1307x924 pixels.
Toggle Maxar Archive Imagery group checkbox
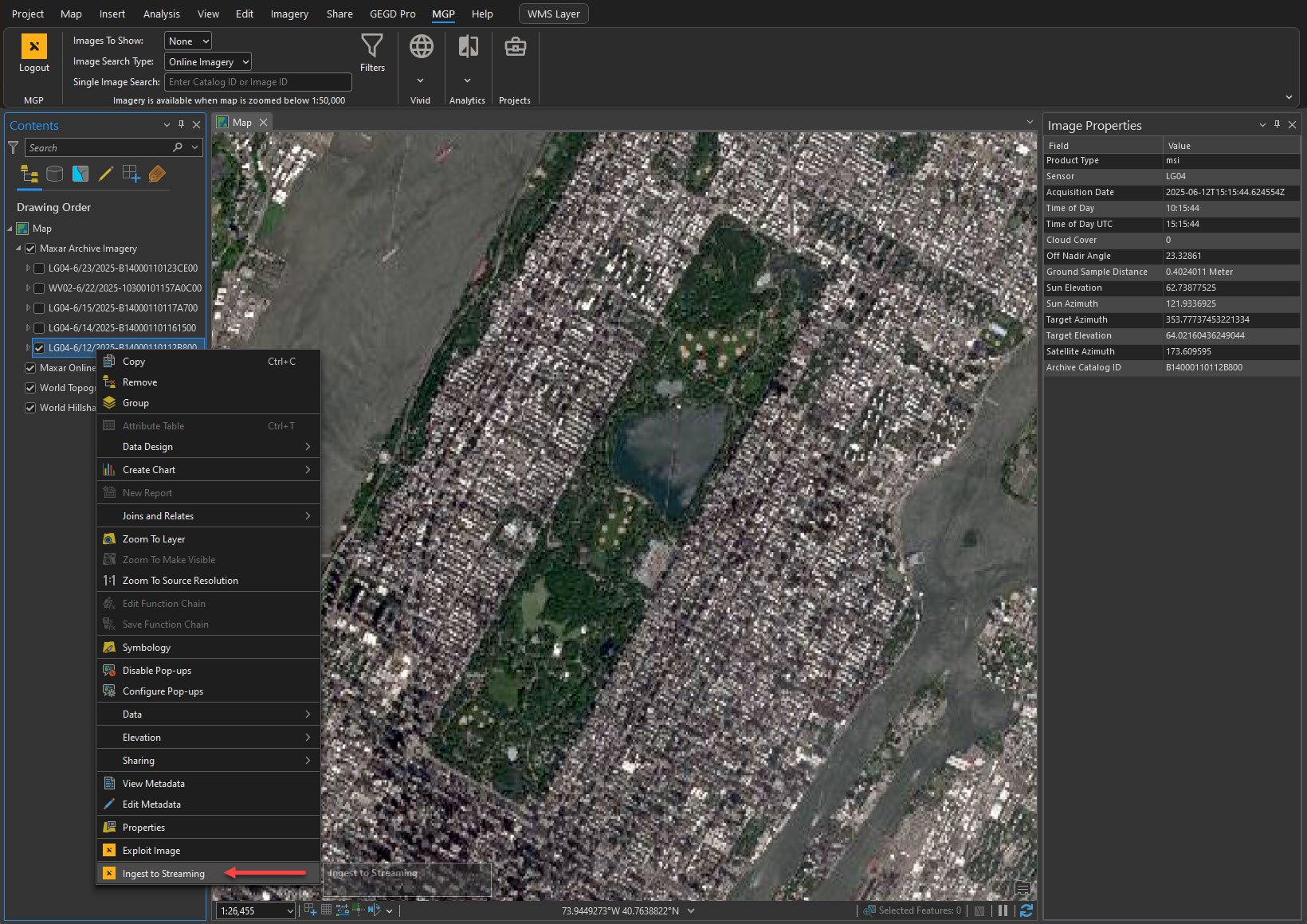coord(30,249)
